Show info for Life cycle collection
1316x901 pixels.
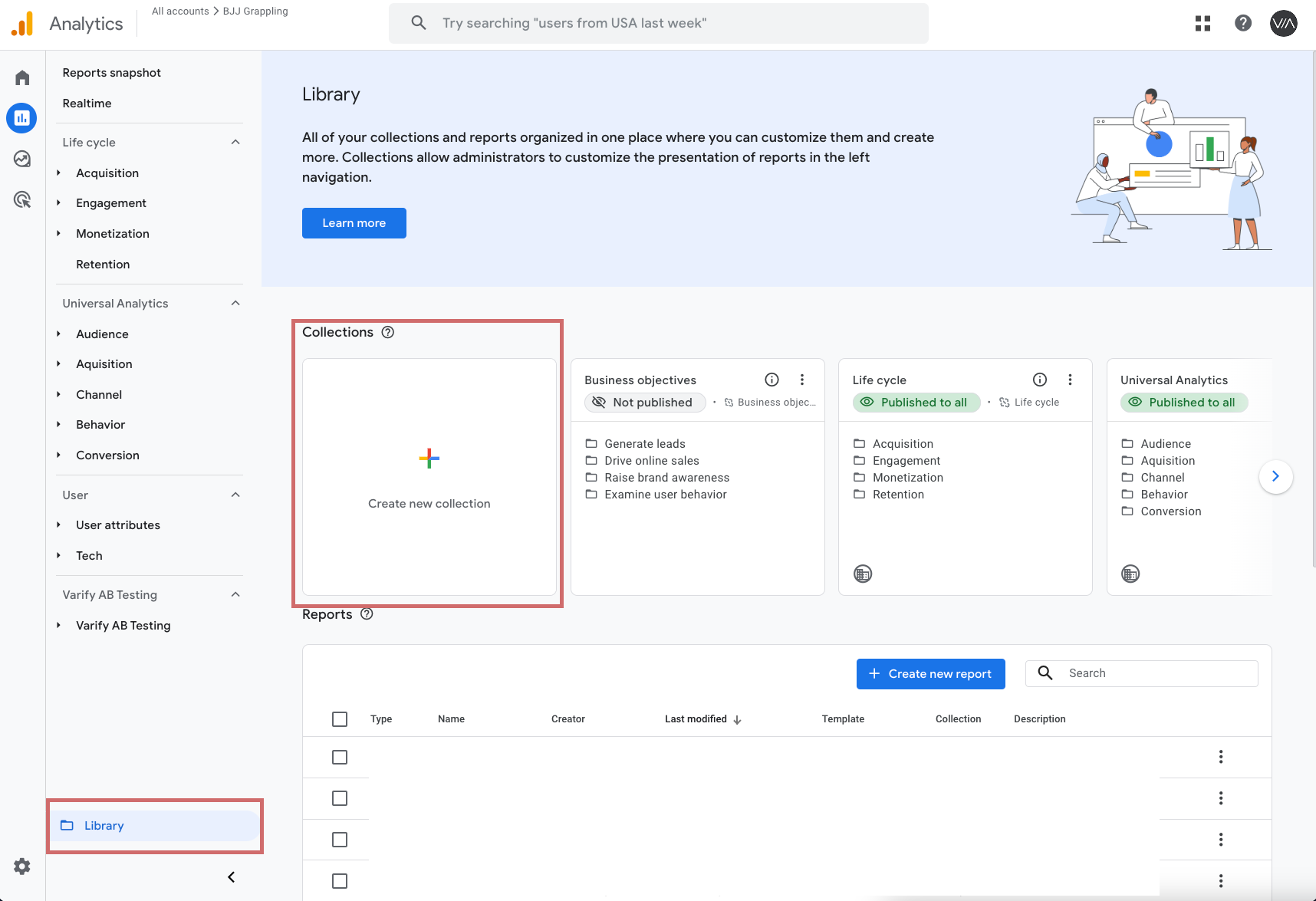[1040, 380]
